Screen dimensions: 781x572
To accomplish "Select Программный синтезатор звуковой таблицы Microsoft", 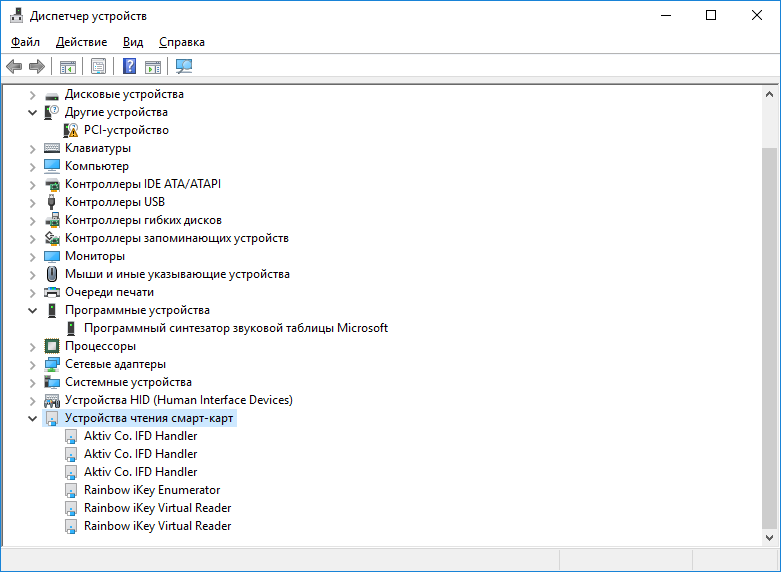I will pyautogui.click(x=235, y=328).
